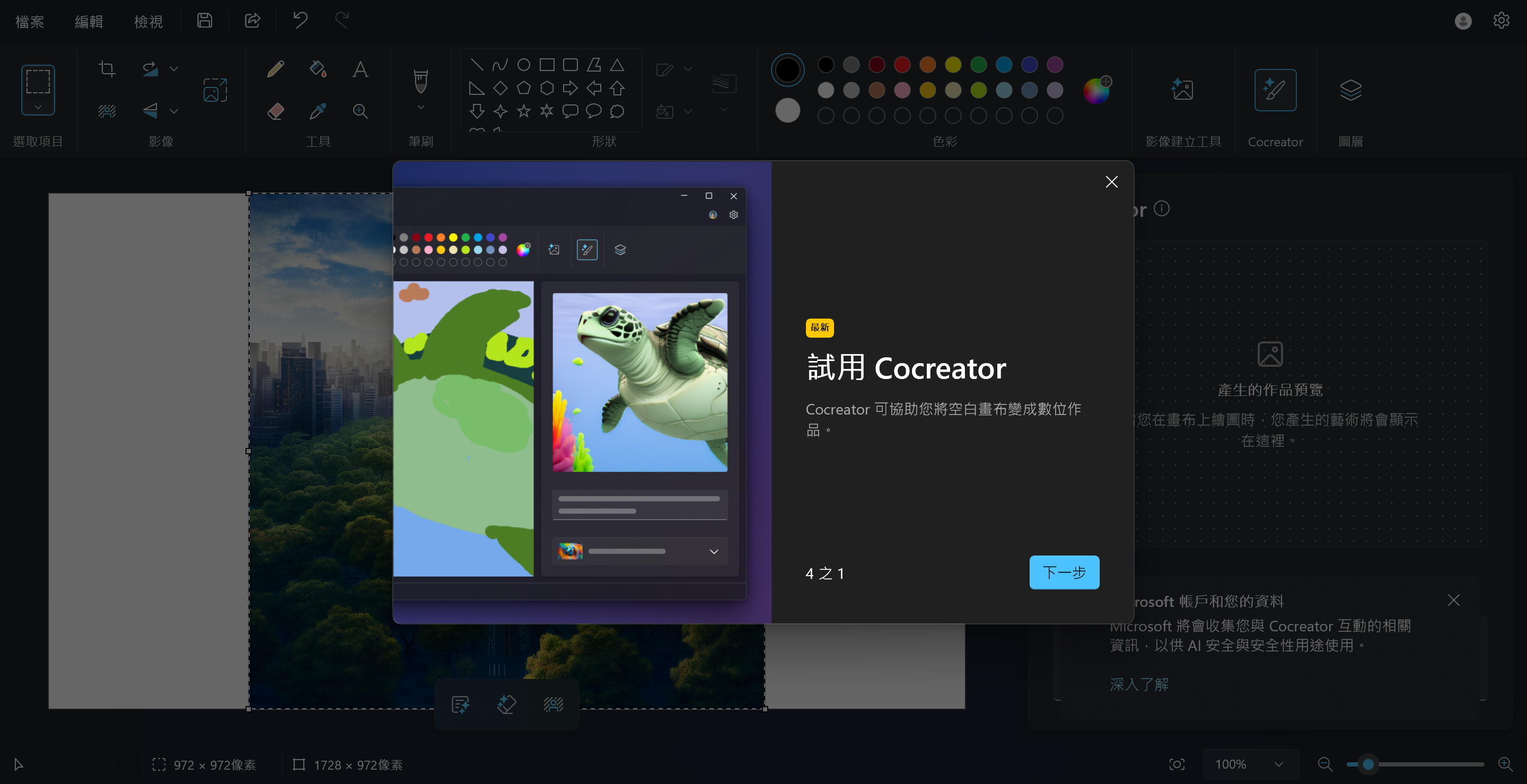Close the 試用 Cocreator dialog
The height and width of the screenshot is (784, 1527).
1111,182
